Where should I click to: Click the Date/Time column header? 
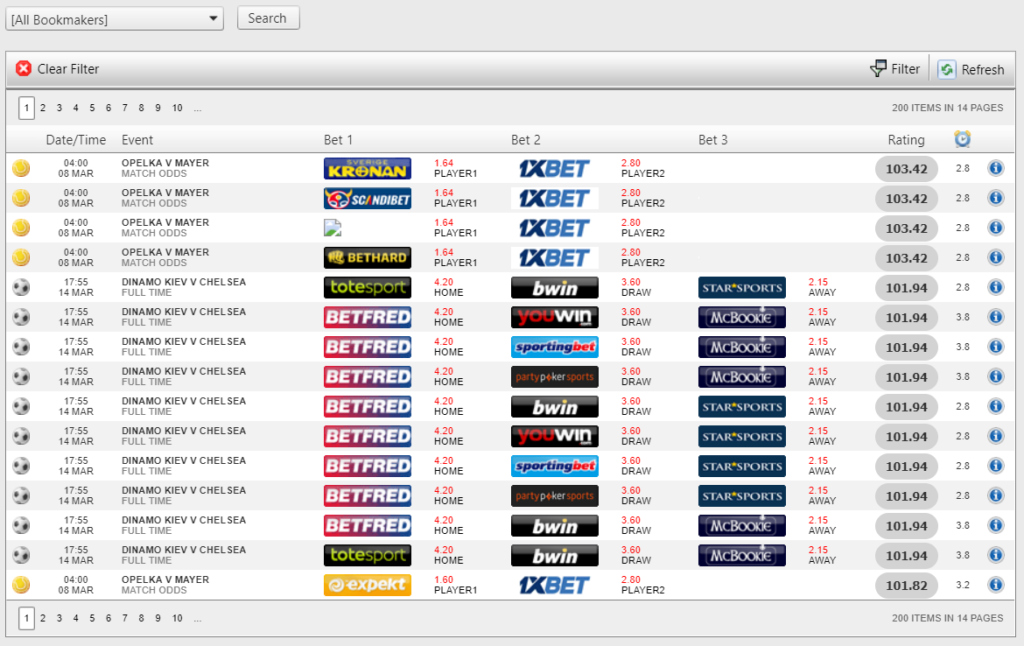[76, 140]
